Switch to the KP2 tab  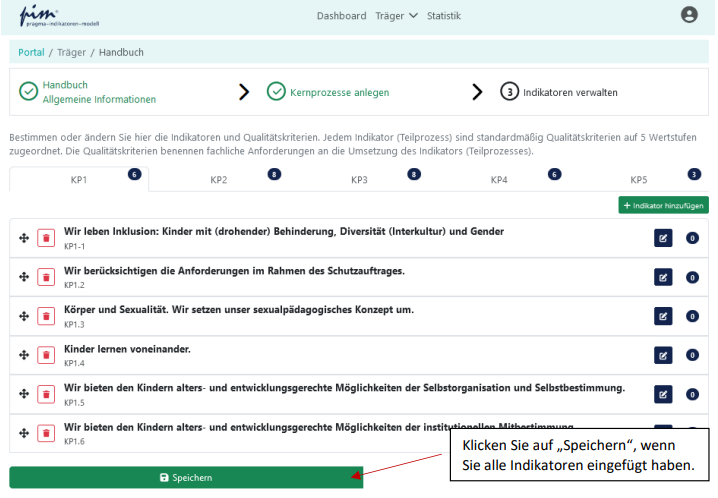pyautogui.click(x=218, y=180)
